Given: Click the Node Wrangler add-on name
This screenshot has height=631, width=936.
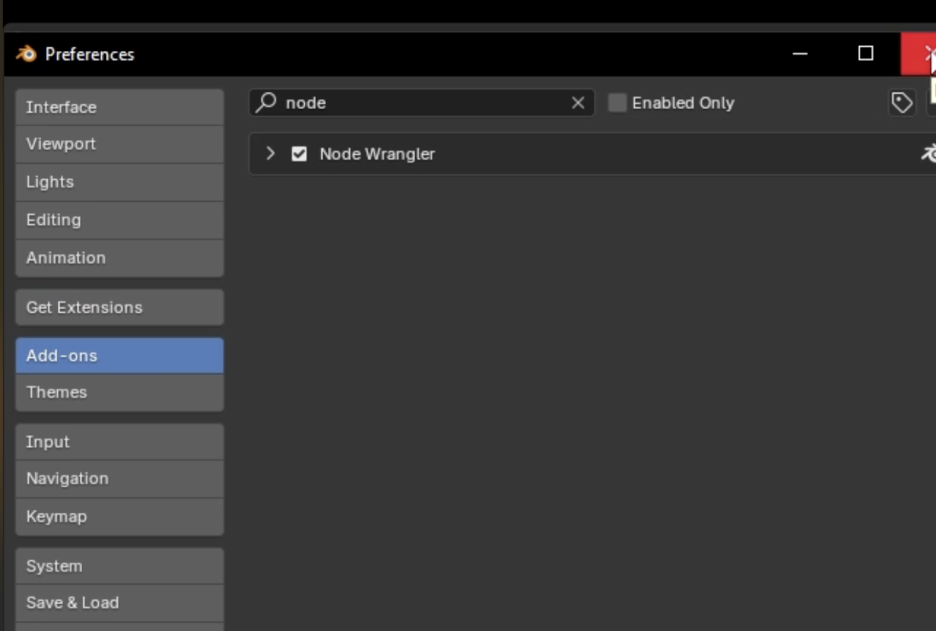Looking at the screenshot, I should tap(377, 154).
